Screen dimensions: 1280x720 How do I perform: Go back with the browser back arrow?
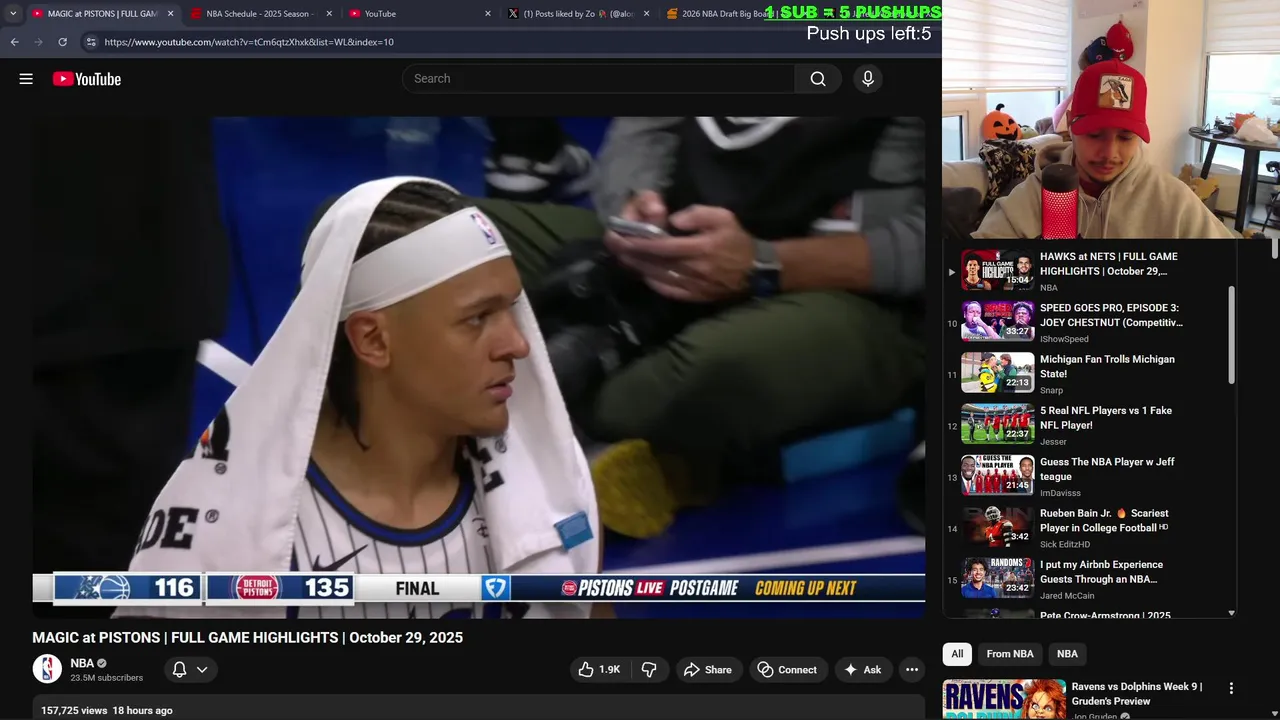coord(14,42)
